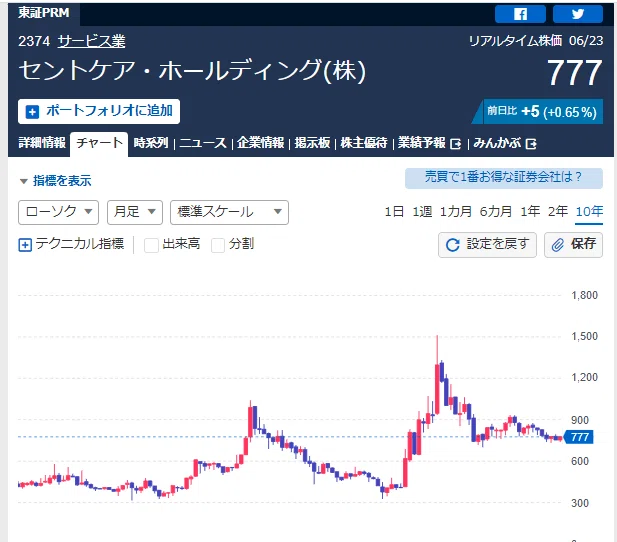The image size is (617, 542).
Task: Select the チャート tab
Action: pos(99,143)
